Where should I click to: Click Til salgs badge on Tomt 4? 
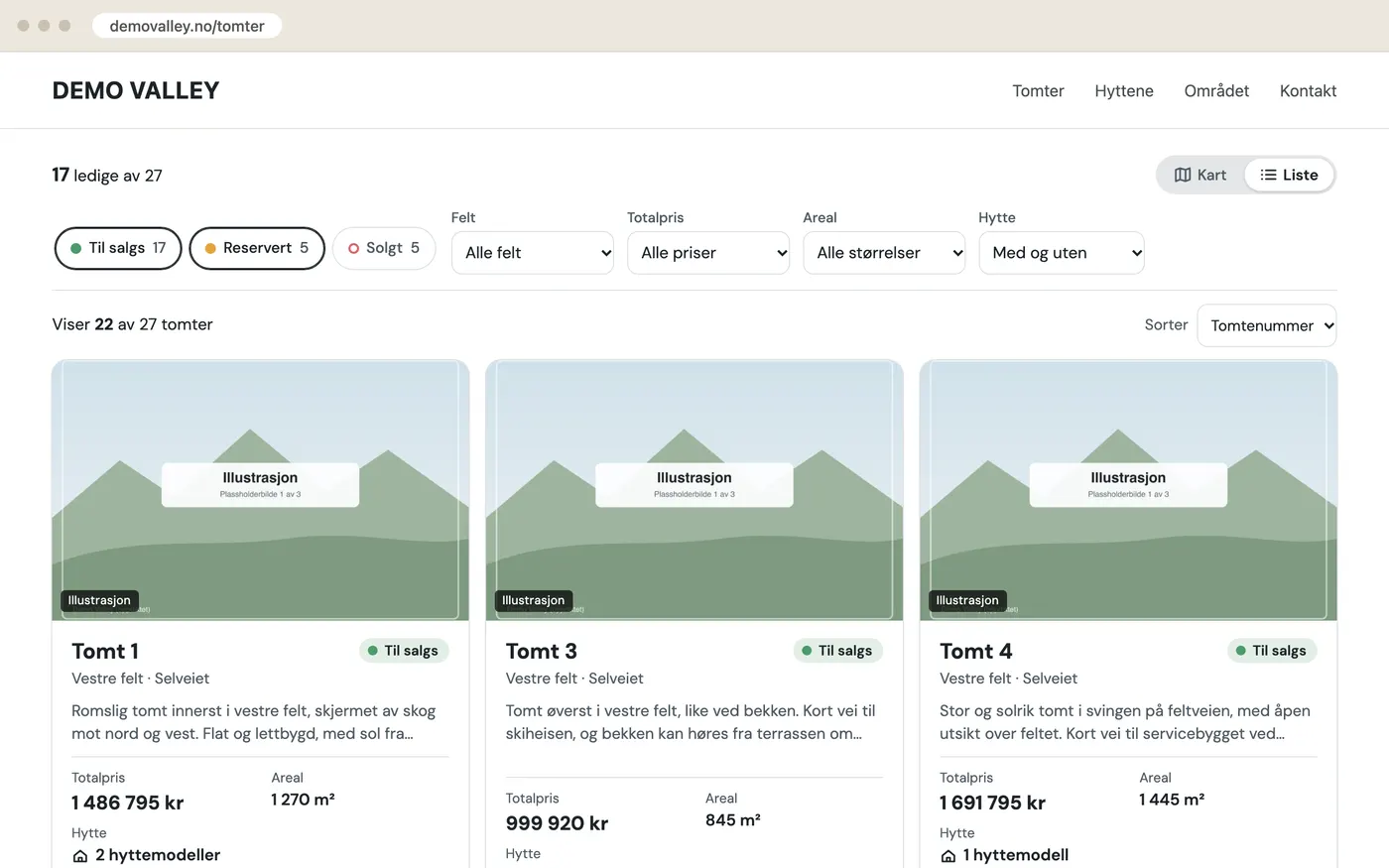[x=1272, y=651]
